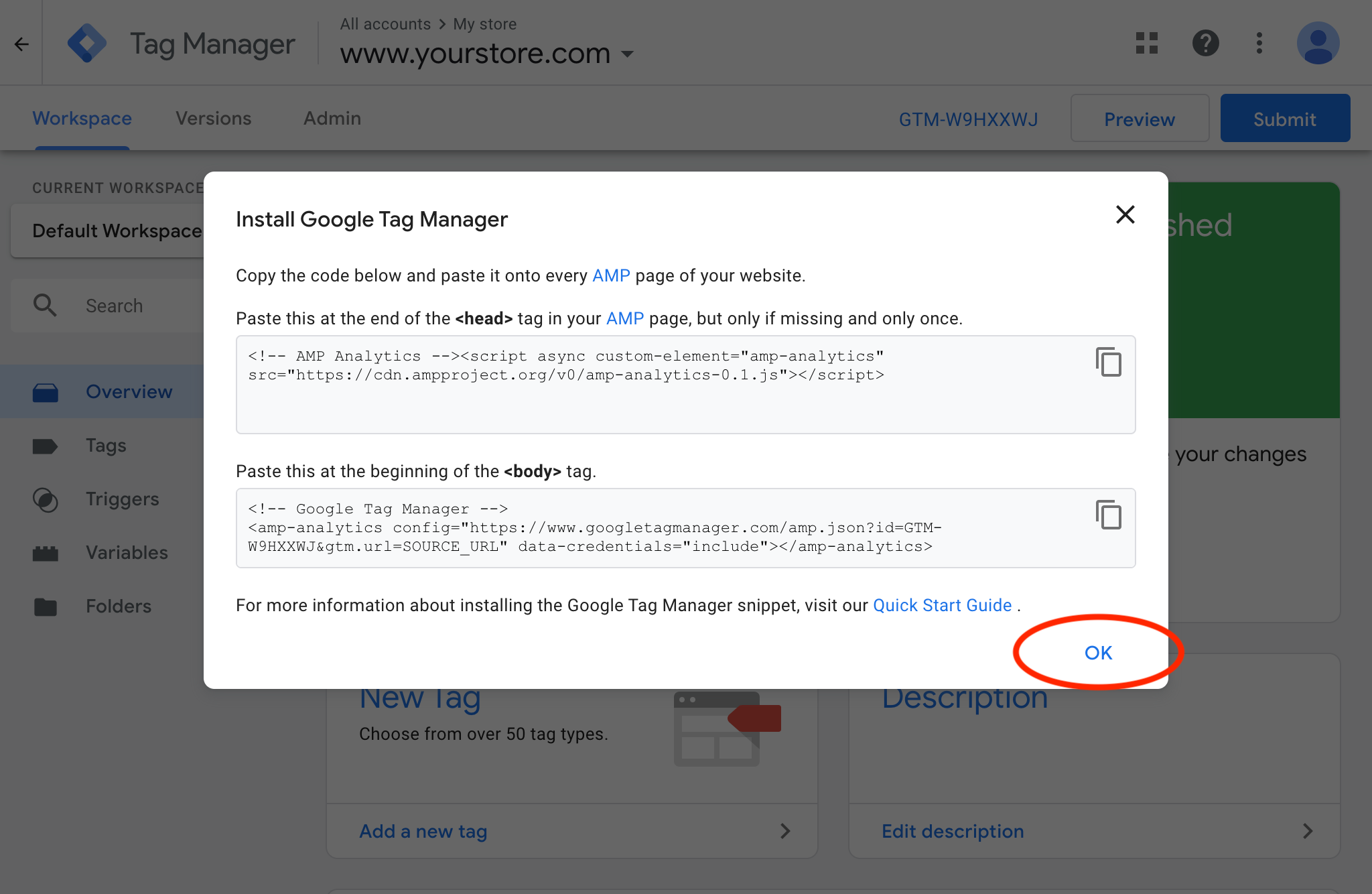Open the Google apps grid icon
The image size is (1372, 894).
[x=1147, y=44]
